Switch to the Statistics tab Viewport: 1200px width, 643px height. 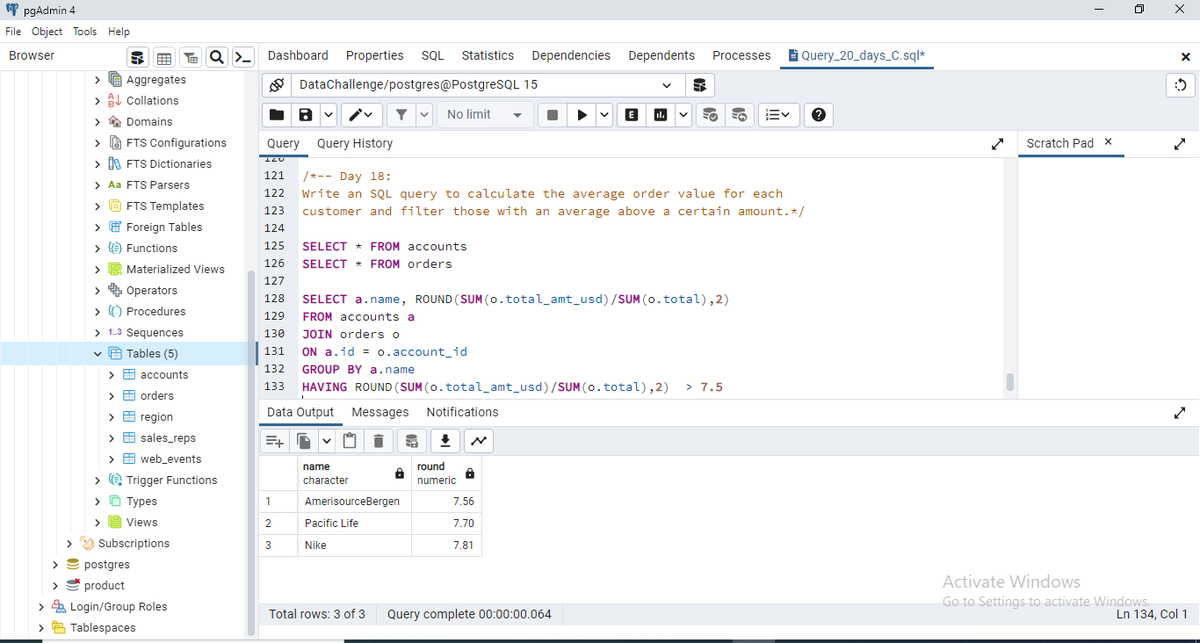click(x=488, y=56)
